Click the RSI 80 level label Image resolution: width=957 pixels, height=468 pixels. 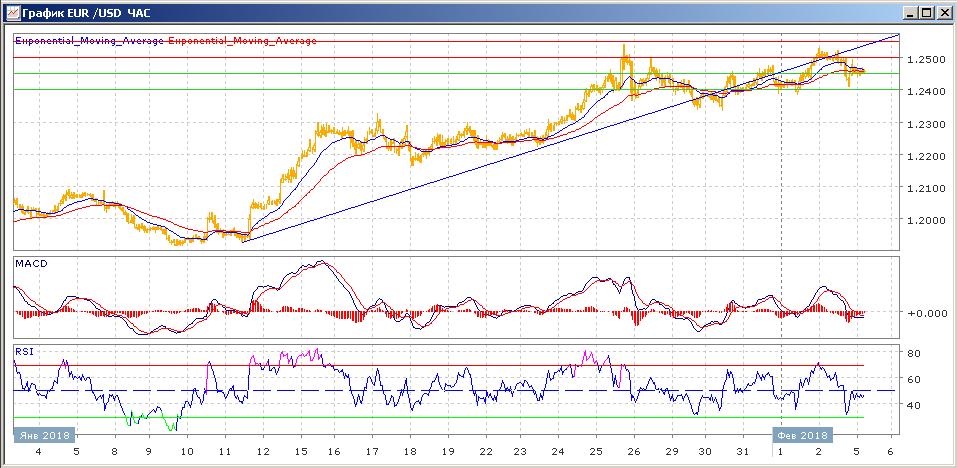pyautogui.click(x=914, y=353)
